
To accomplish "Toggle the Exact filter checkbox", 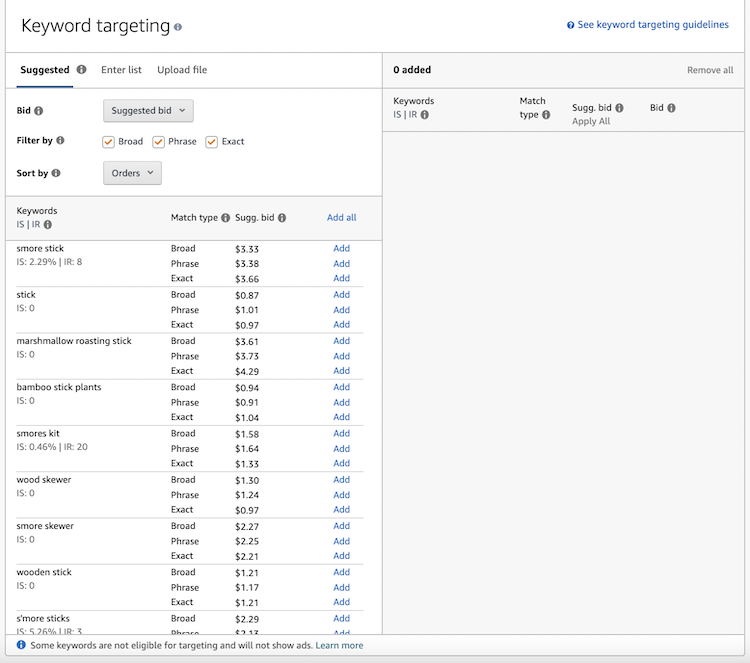I will [212, 142].
